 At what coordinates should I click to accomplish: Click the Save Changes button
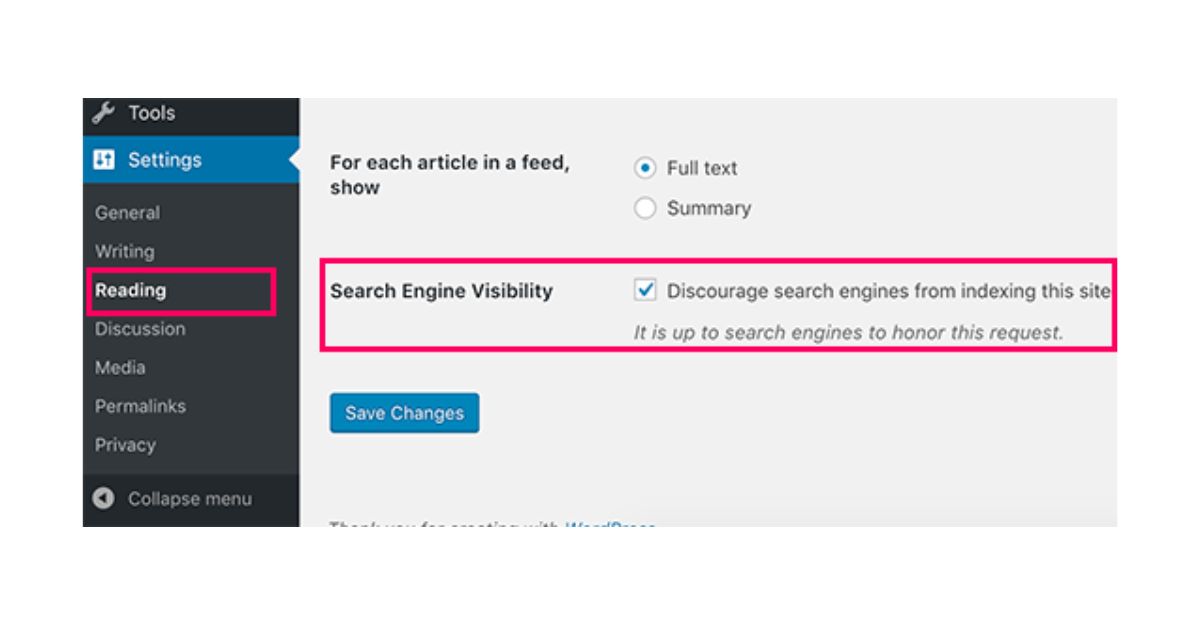click(405, 413)
